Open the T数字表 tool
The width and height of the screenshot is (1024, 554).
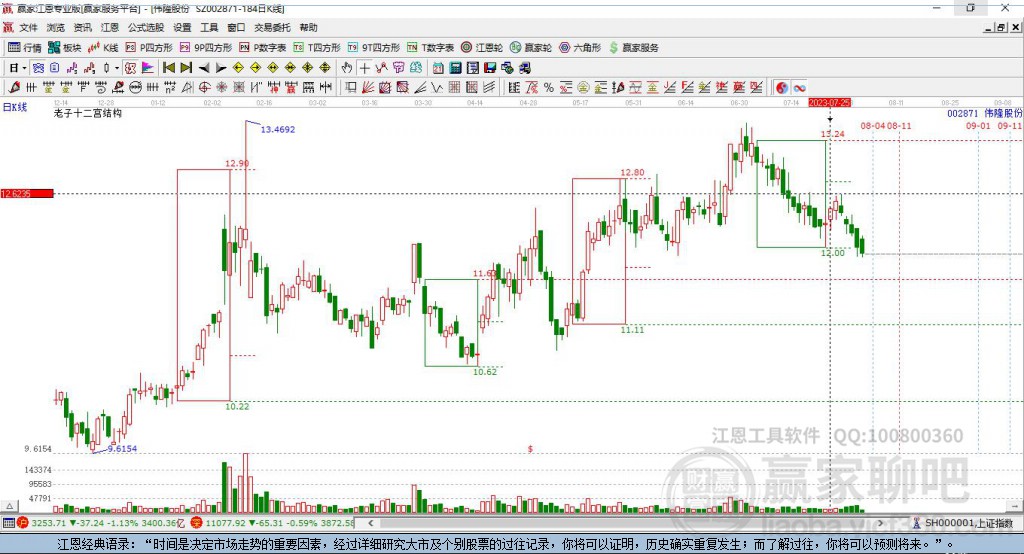pyautogui.click(x=430, y=48)
